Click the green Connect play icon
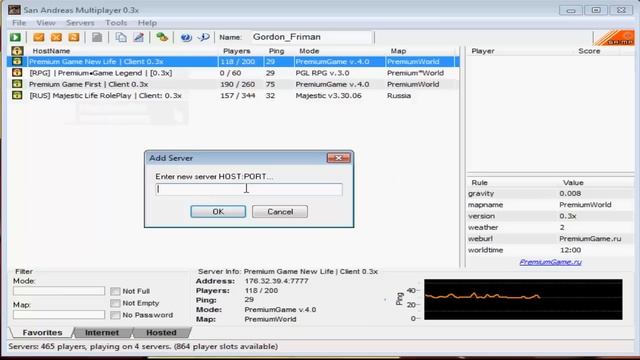This screenshot has height=360, width=640. click(x=16, y=37)
